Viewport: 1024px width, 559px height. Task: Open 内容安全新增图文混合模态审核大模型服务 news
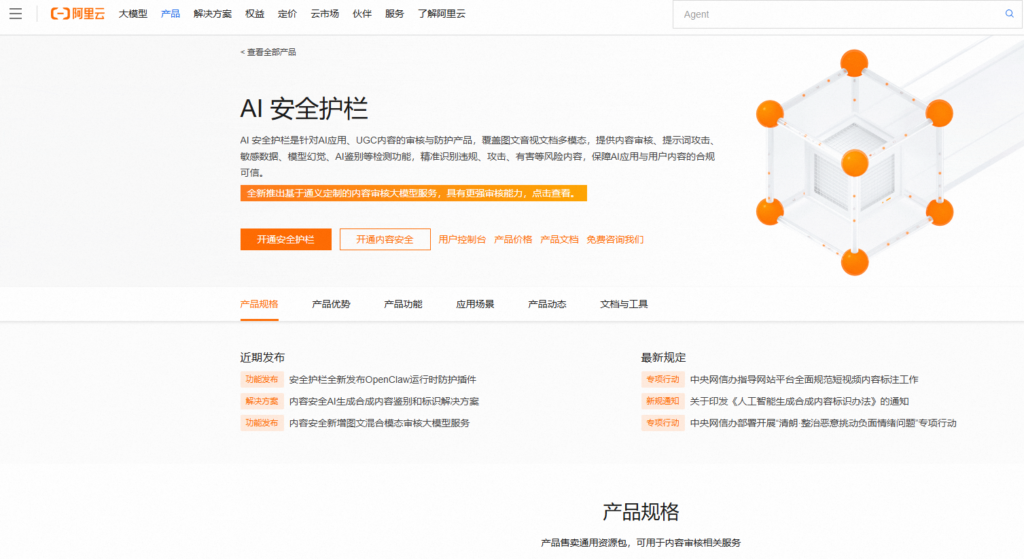point(379,423)
